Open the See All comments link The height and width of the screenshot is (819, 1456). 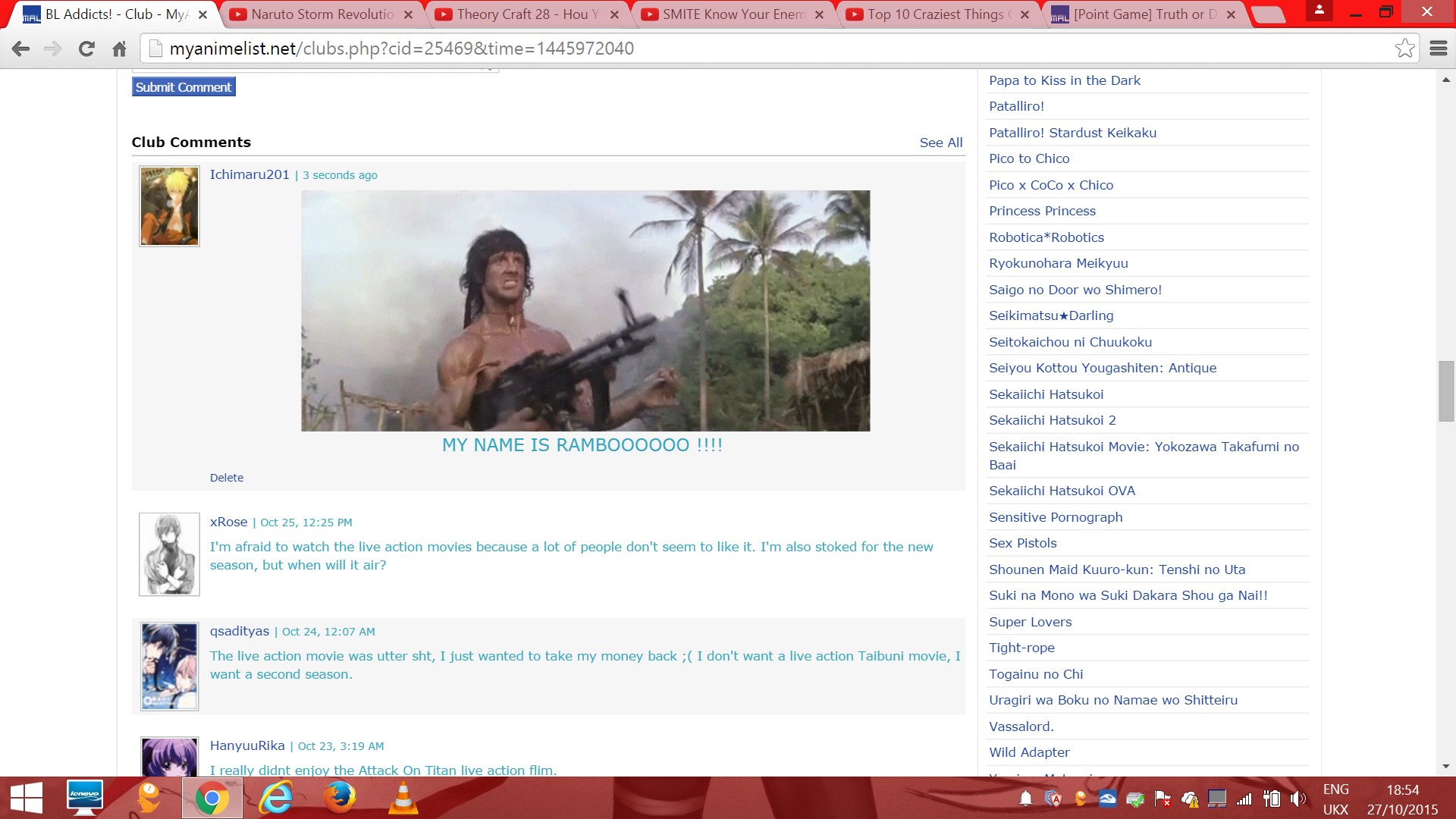click(940, 143)
